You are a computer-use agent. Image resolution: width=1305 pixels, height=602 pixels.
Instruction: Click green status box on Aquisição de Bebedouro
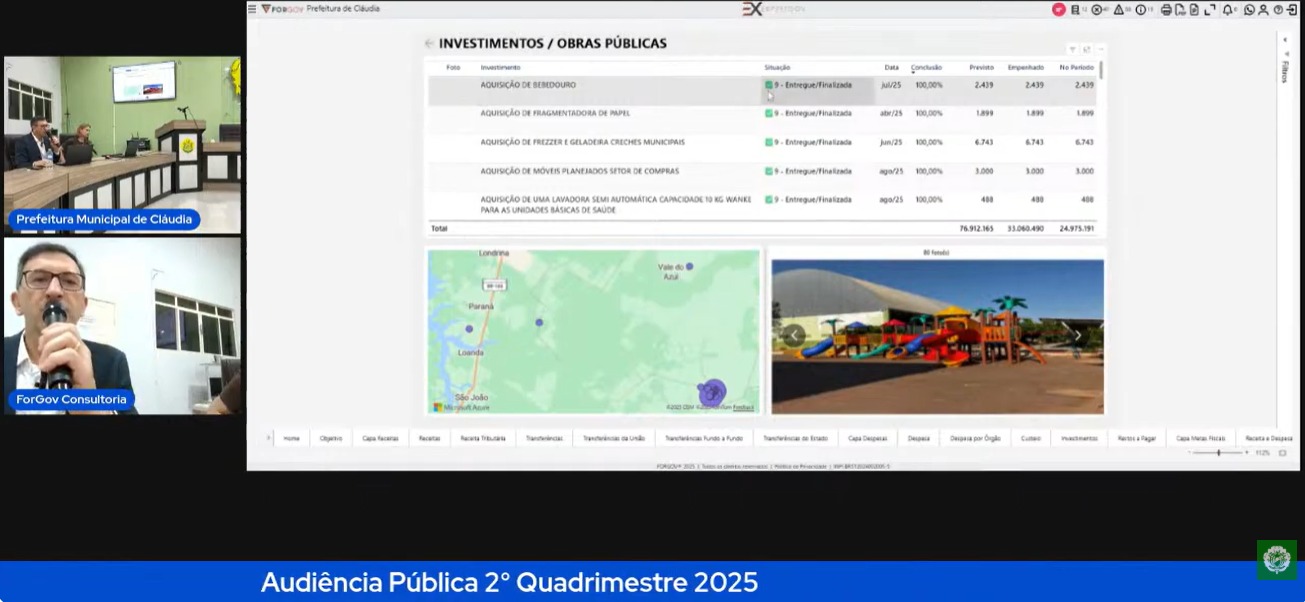point(769,85)
